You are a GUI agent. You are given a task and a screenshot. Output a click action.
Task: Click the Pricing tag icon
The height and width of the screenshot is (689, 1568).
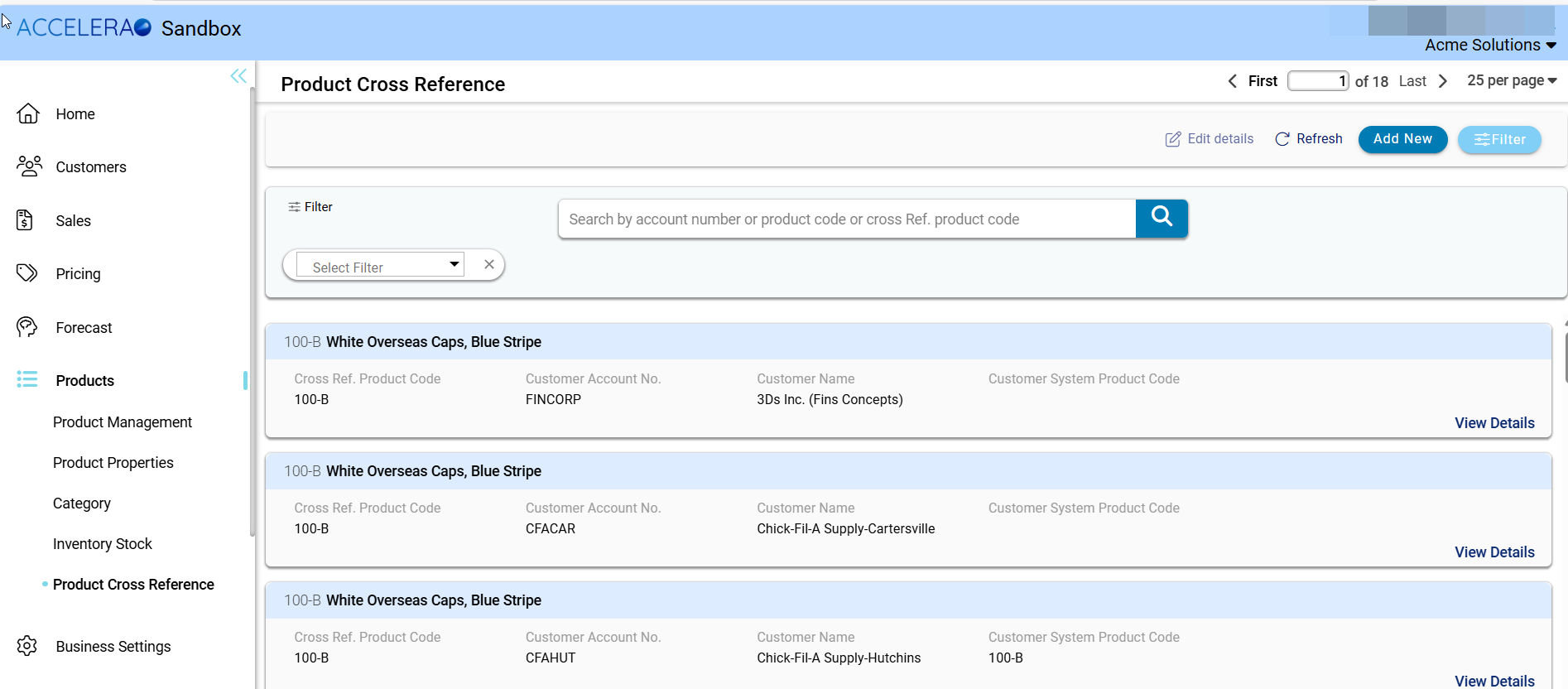(x=27, y=273)
